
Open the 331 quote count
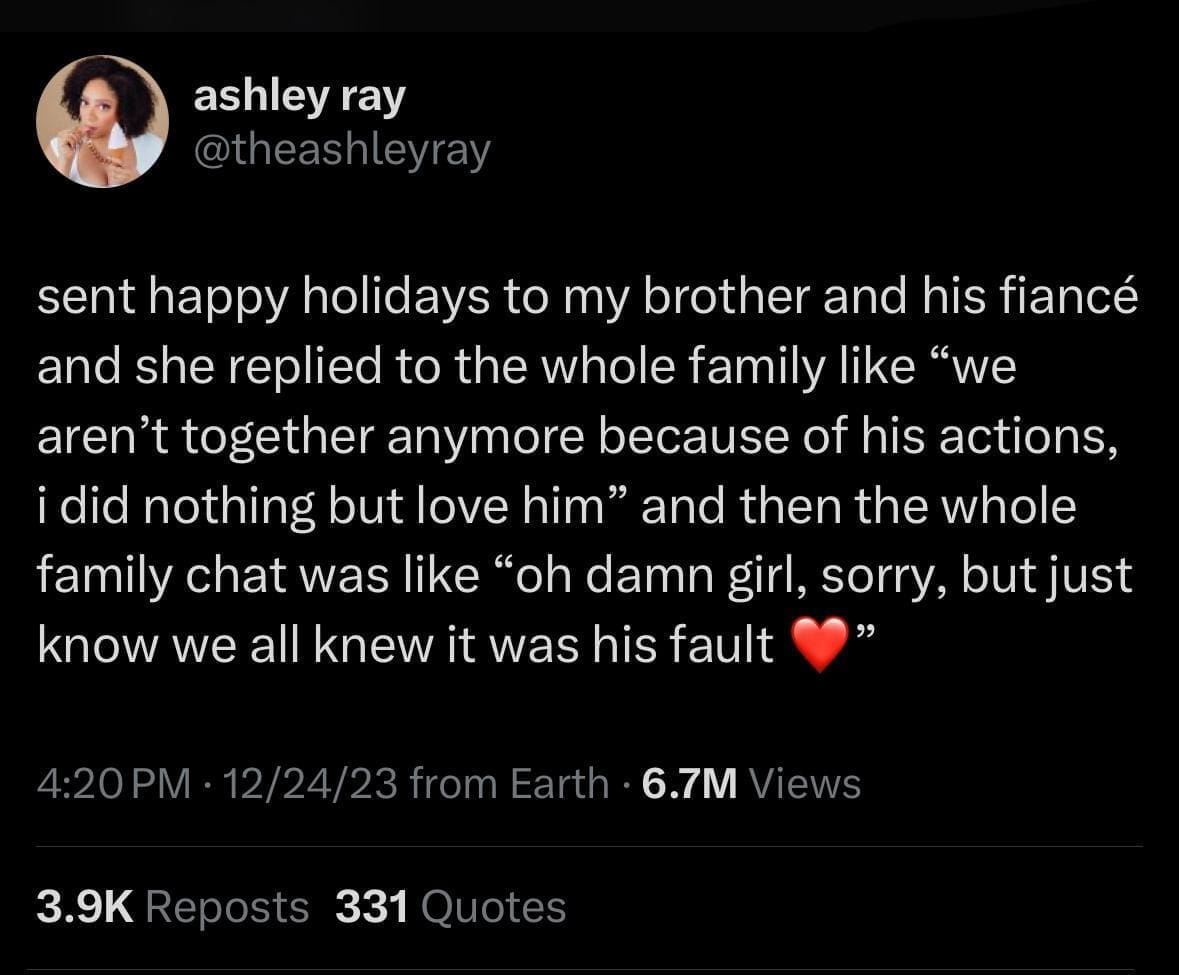coord(372,907)
